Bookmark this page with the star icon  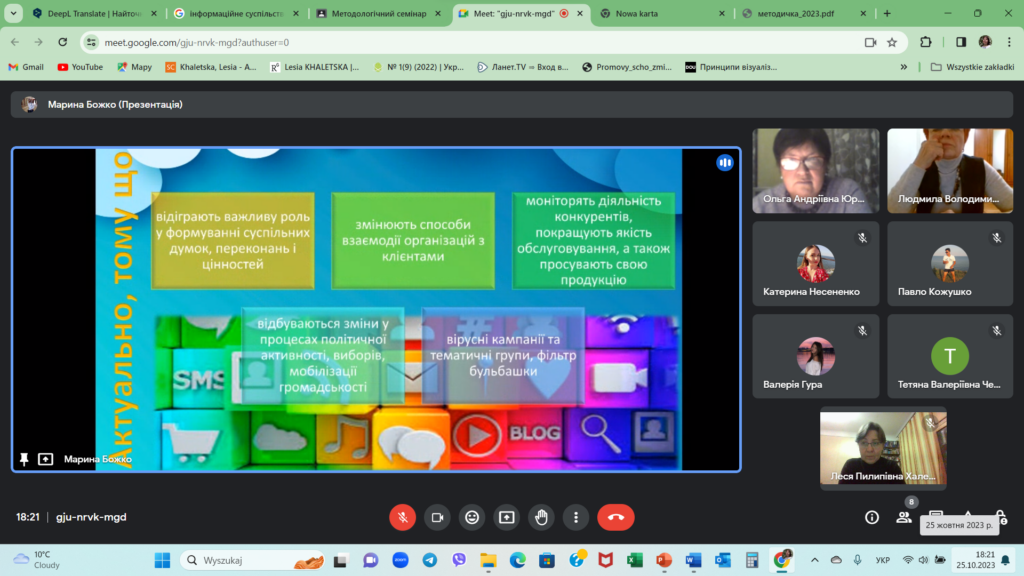pos(892,42)
